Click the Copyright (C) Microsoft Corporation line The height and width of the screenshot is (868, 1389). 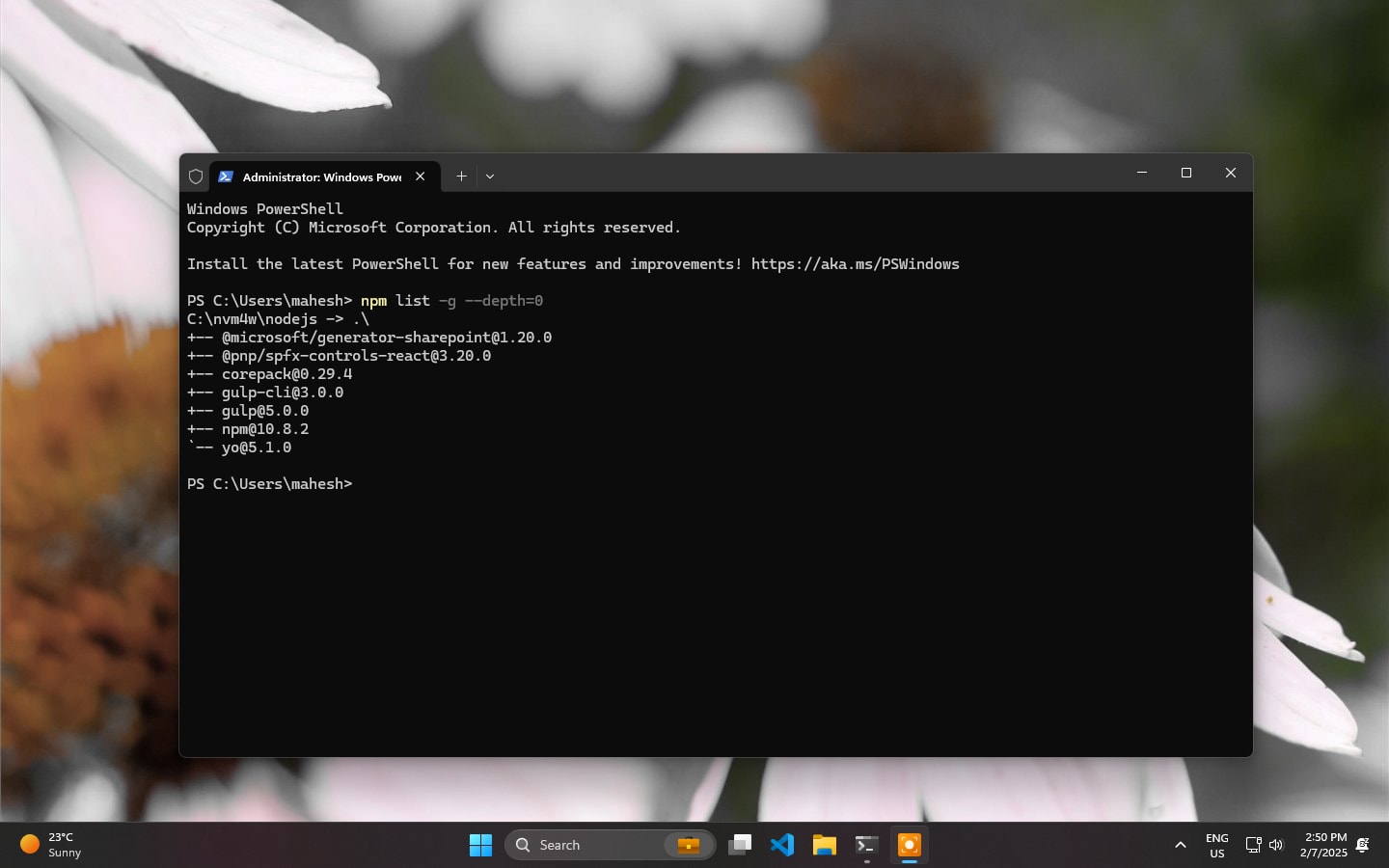pyautogui.click(x=434, y=228)
